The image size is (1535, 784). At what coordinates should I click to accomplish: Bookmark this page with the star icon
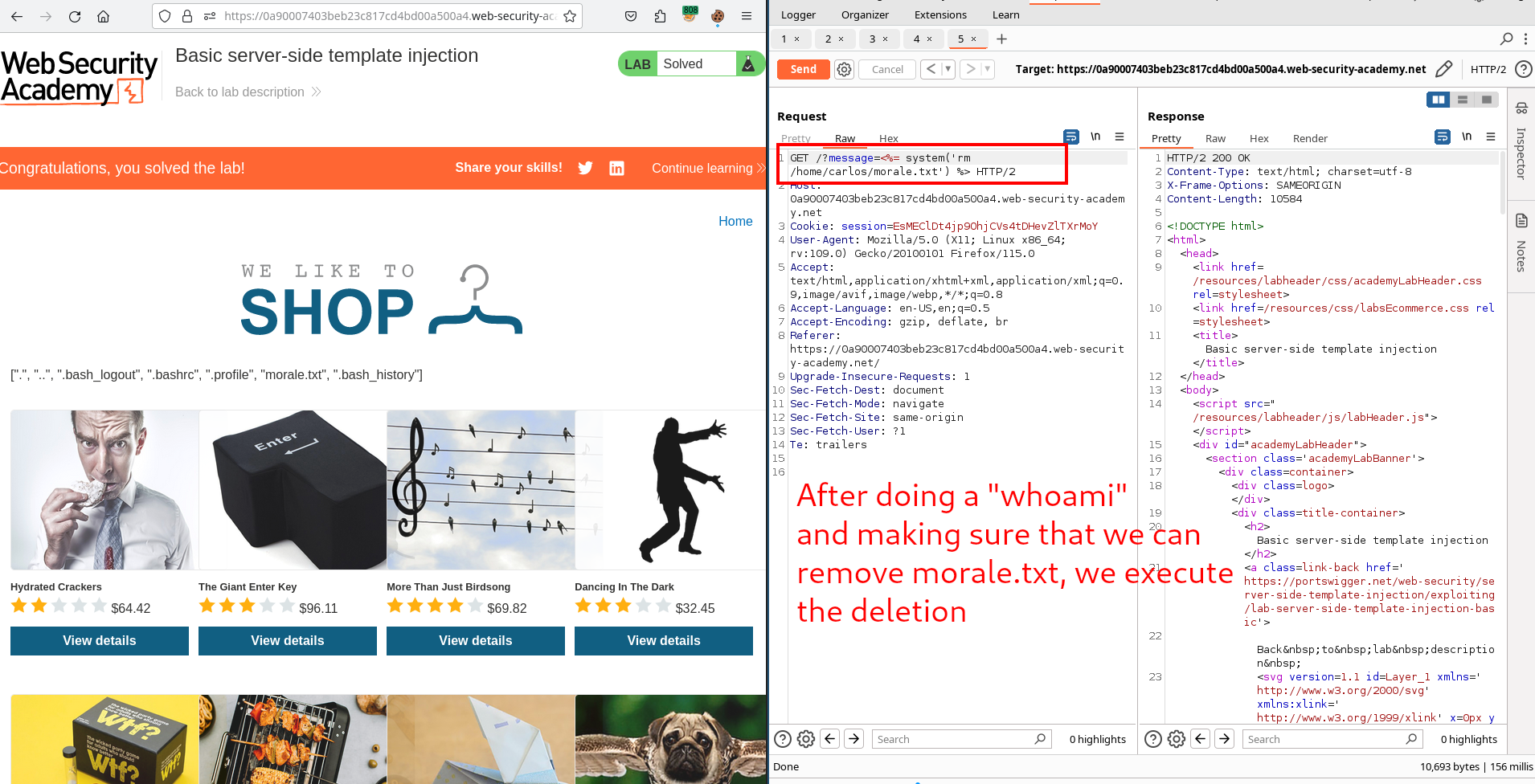(x=570, y=16)
